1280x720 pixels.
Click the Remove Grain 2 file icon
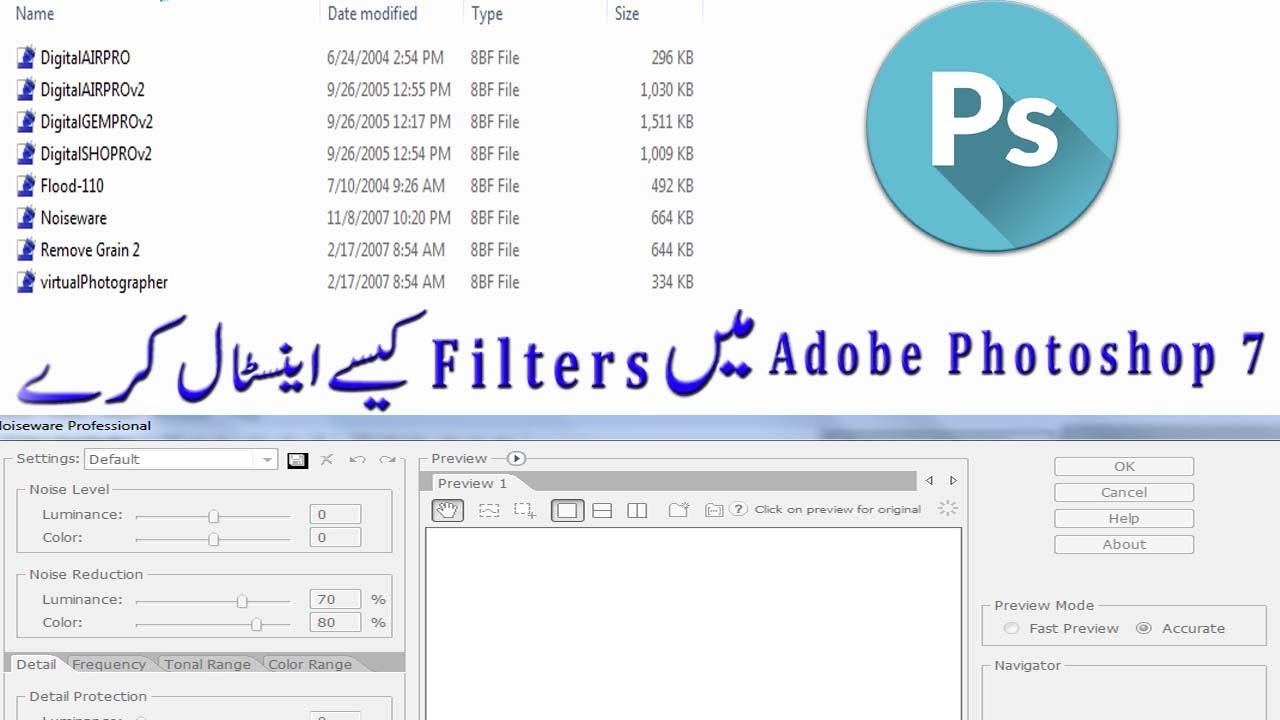pos(26,249)
